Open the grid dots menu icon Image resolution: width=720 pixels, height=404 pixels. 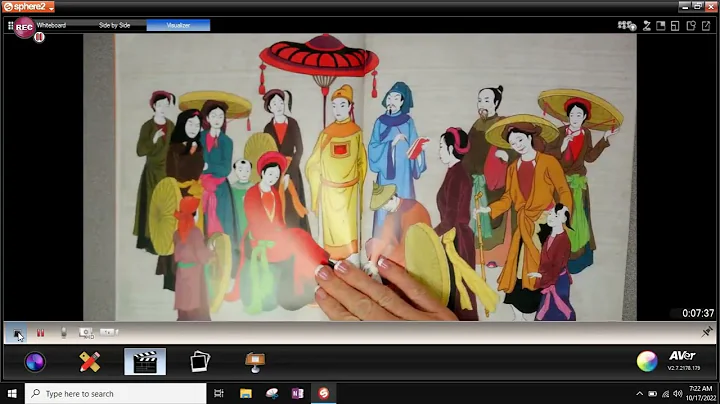10,26
